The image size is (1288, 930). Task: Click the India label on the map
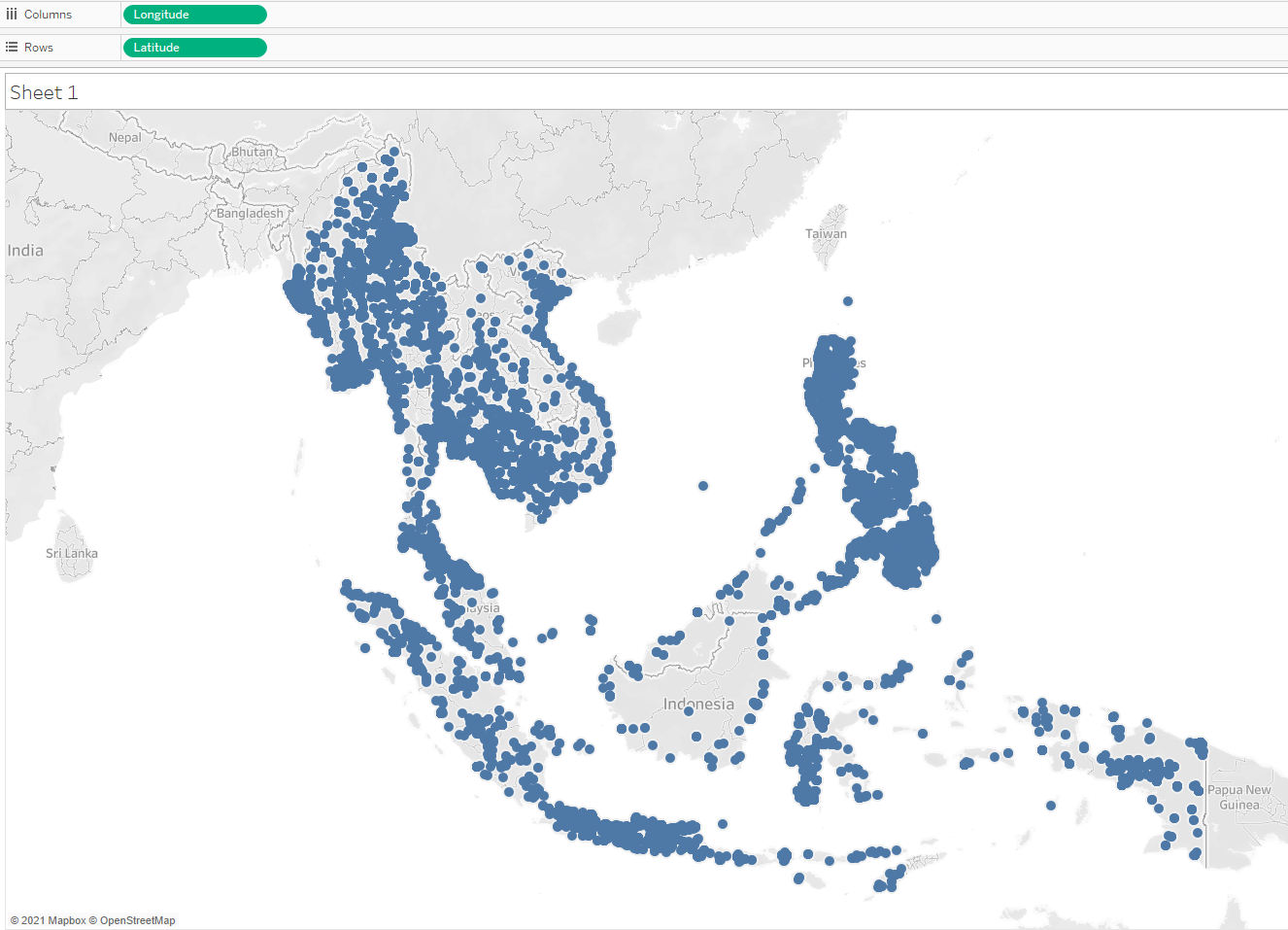pyautogui.click(x=25, y=251)
